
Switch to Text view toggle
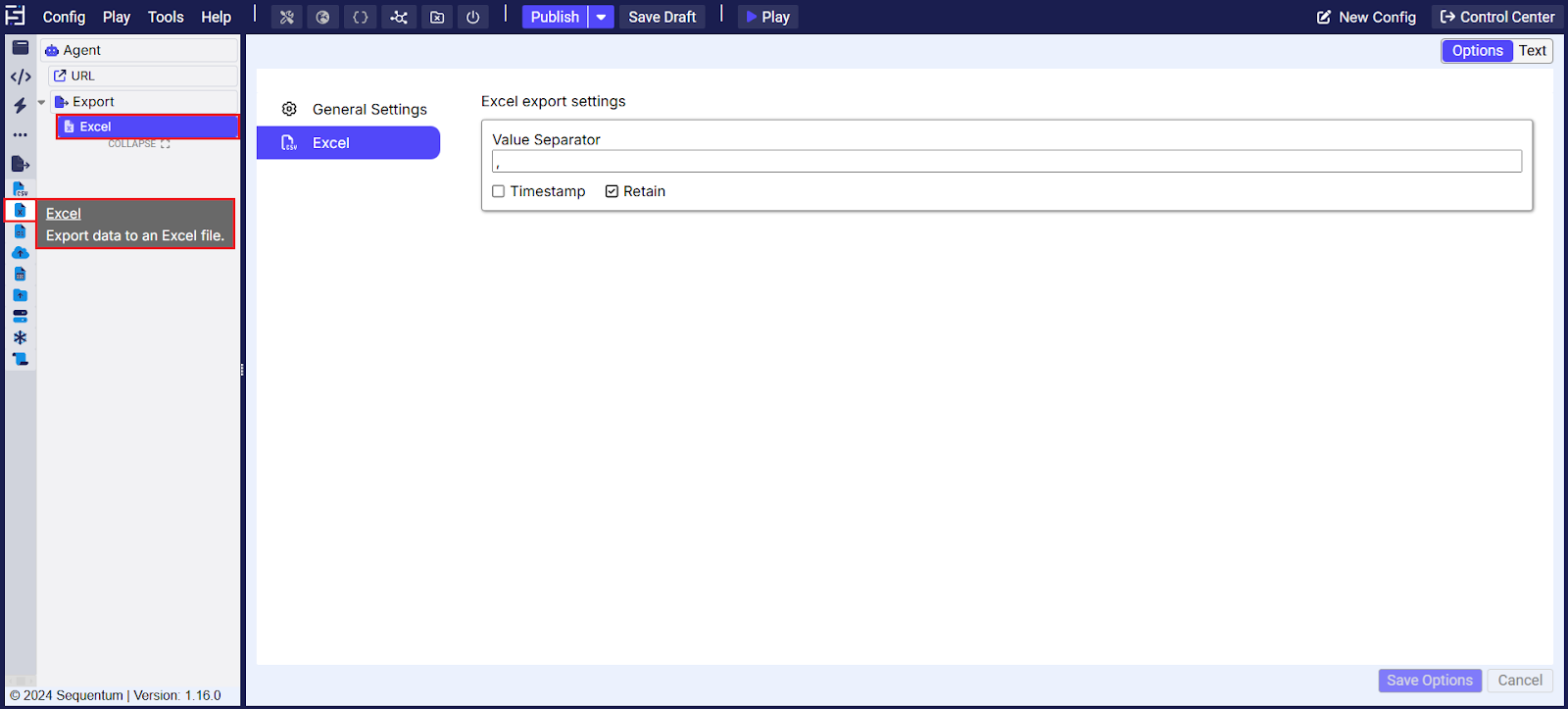coord(1532,51)
